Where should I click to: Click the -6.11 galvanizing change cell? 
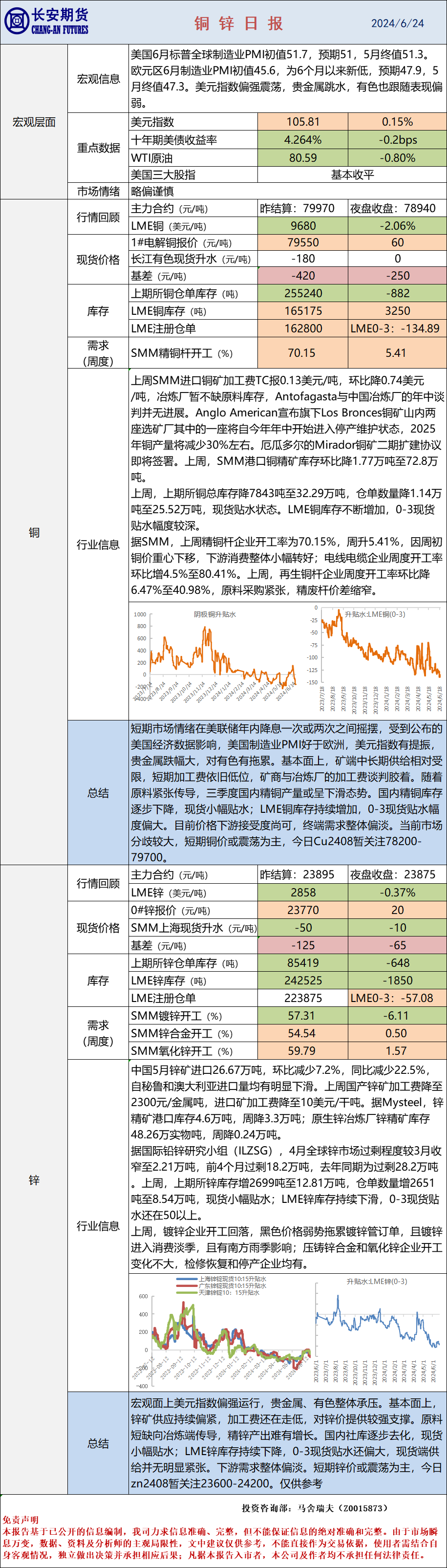click(397, 1016)
